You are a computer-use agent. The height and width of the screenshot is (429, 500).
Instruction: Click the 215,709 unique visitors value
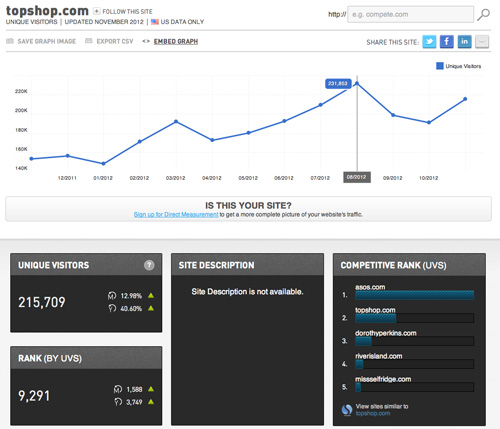click(x=42, y=302)
